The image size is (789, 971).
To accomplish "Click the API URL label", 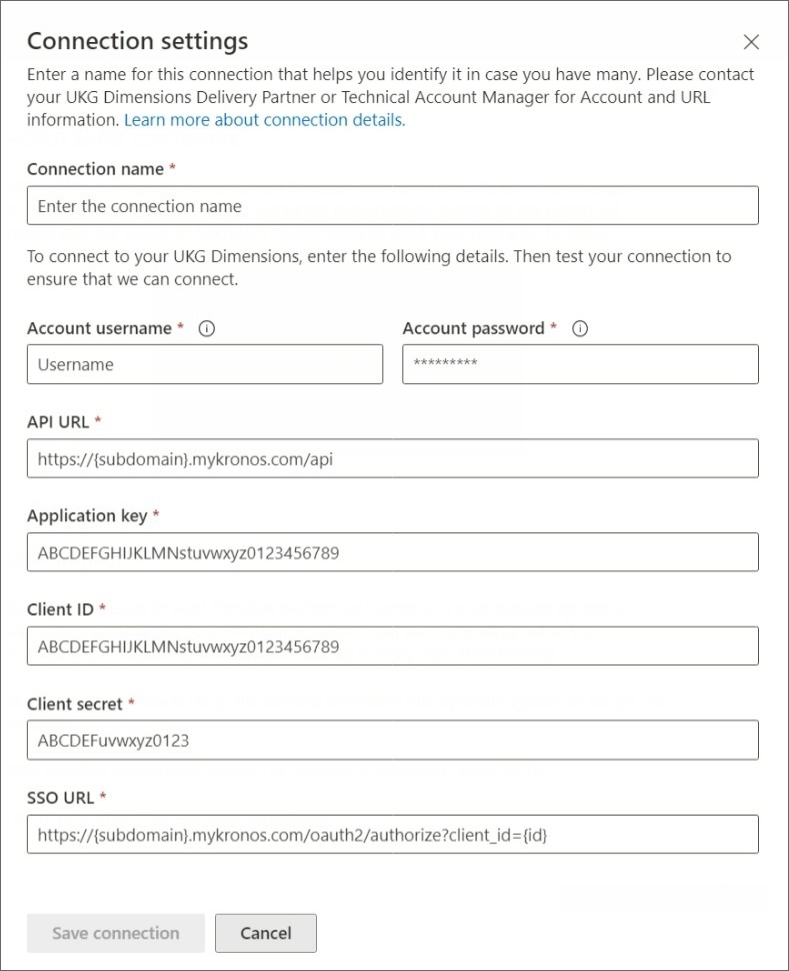I will [58, 422].
